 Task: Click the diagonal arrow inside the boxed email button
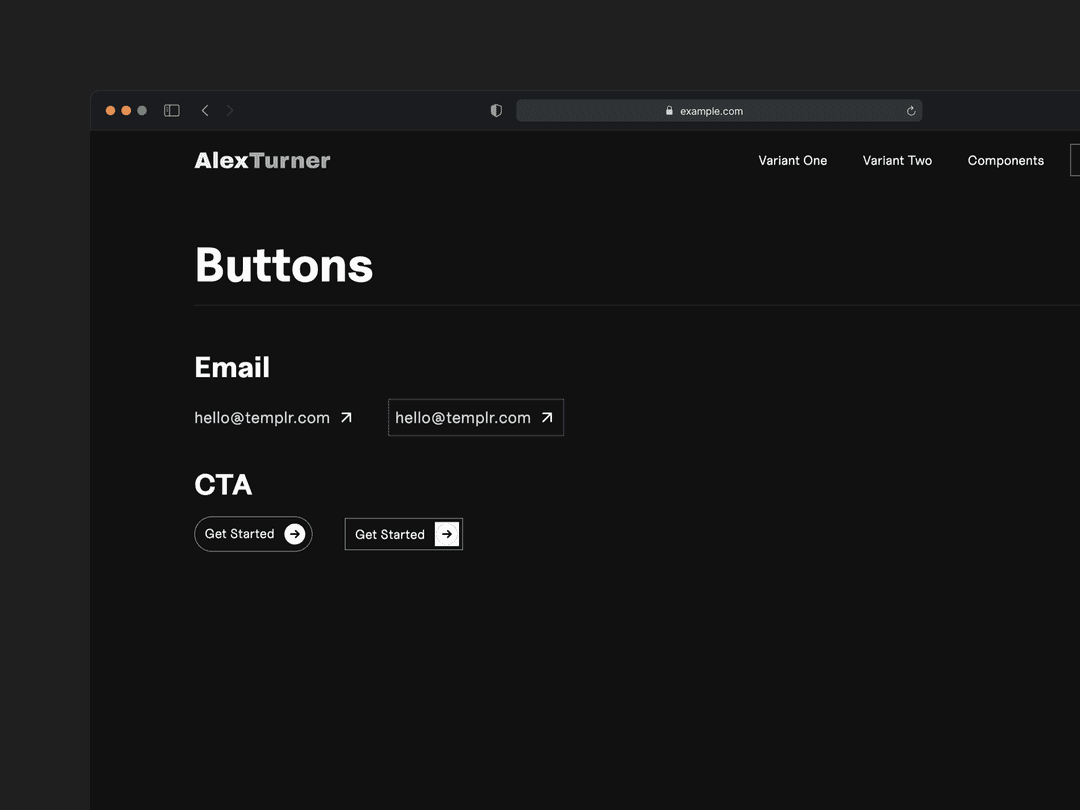pos(546,417)
